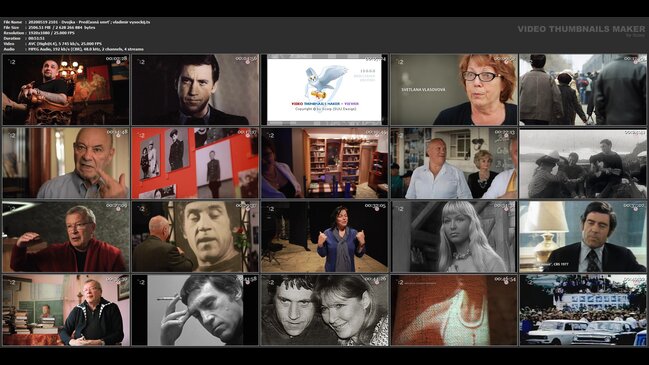Select thumbnail of couple posing cheek to cheek
649x365 pixels.
tap(324, 310)
